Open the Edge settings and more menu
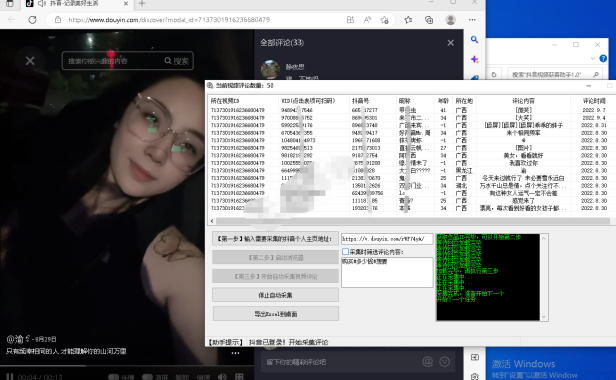The width and height of the screenshot is (616, 380). click(x=472, y=20)
